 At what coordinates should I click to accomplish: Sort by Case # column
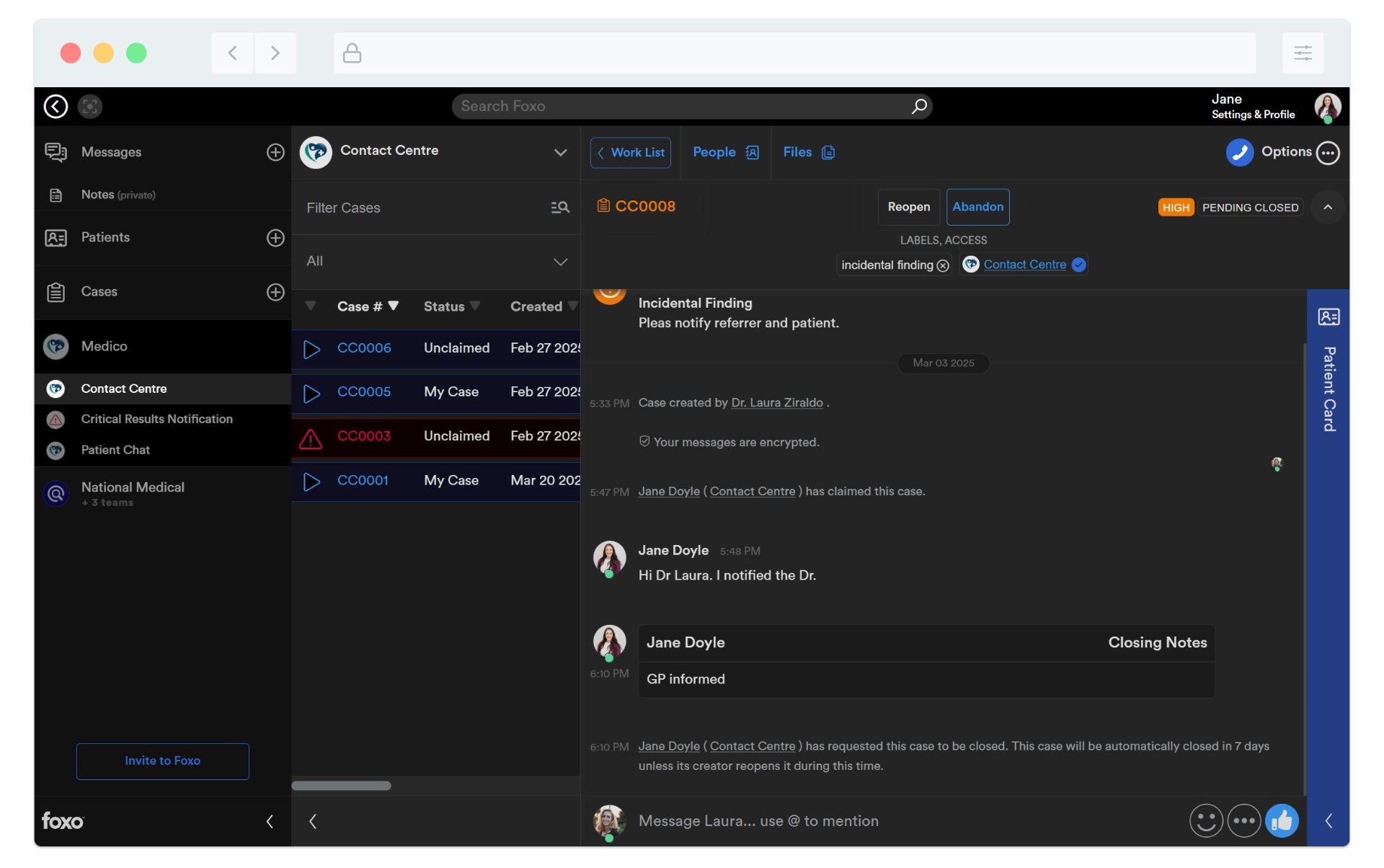coord(368,306)
